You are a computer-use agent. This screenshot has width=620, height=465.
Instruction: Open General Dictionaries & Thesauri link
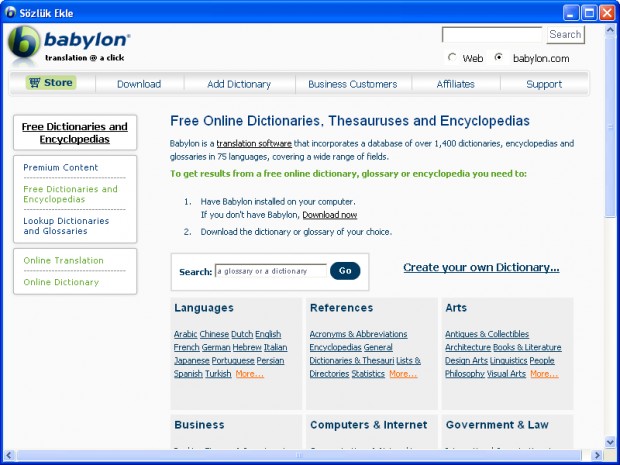[352, 354]
